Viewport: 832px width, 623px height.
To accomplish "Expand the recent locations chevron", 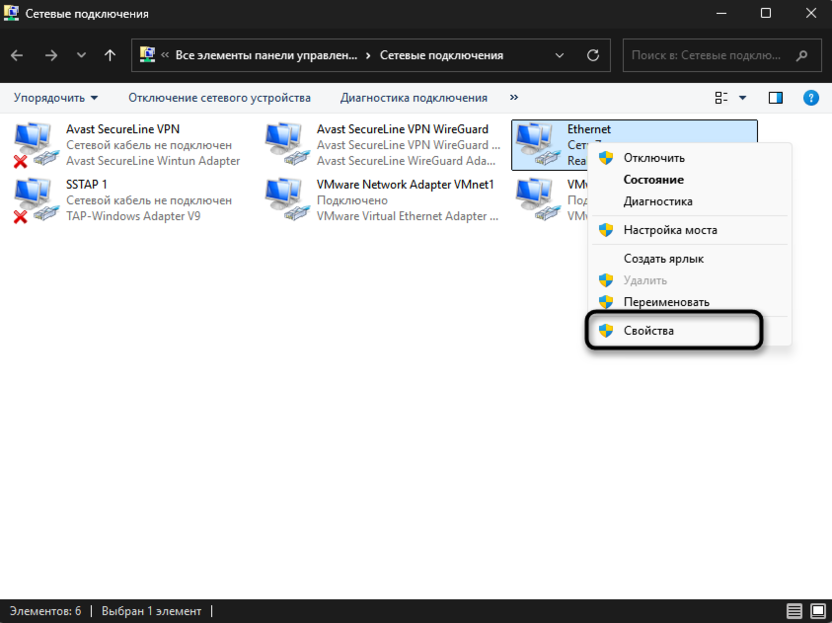I will click(x=81, y=56).
